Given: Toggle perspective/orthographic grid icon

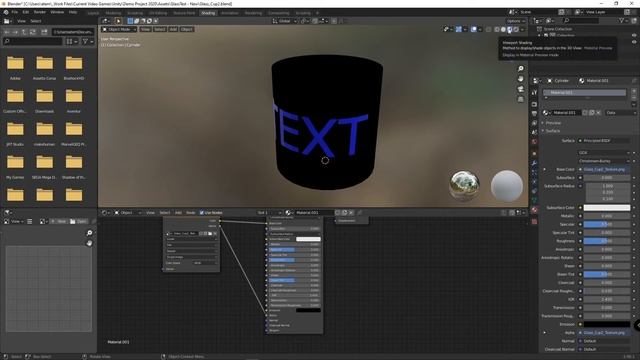Looking at the screenshot, I should (520, 99).
